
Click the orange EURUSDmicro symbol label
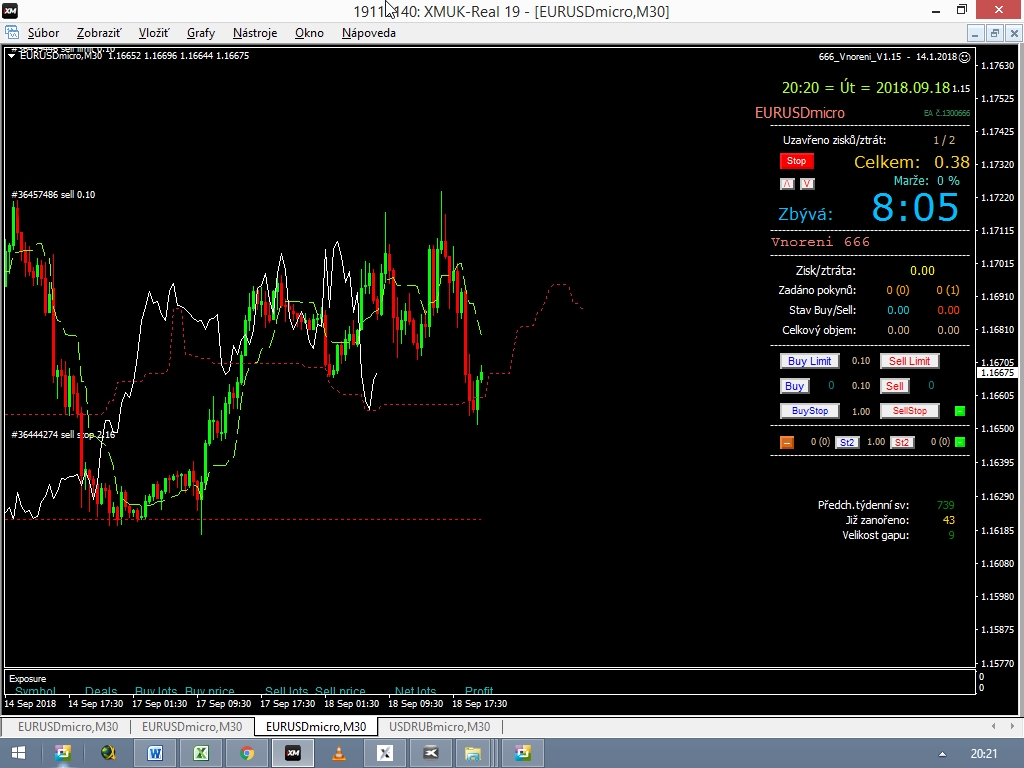(x=799, y=113)
